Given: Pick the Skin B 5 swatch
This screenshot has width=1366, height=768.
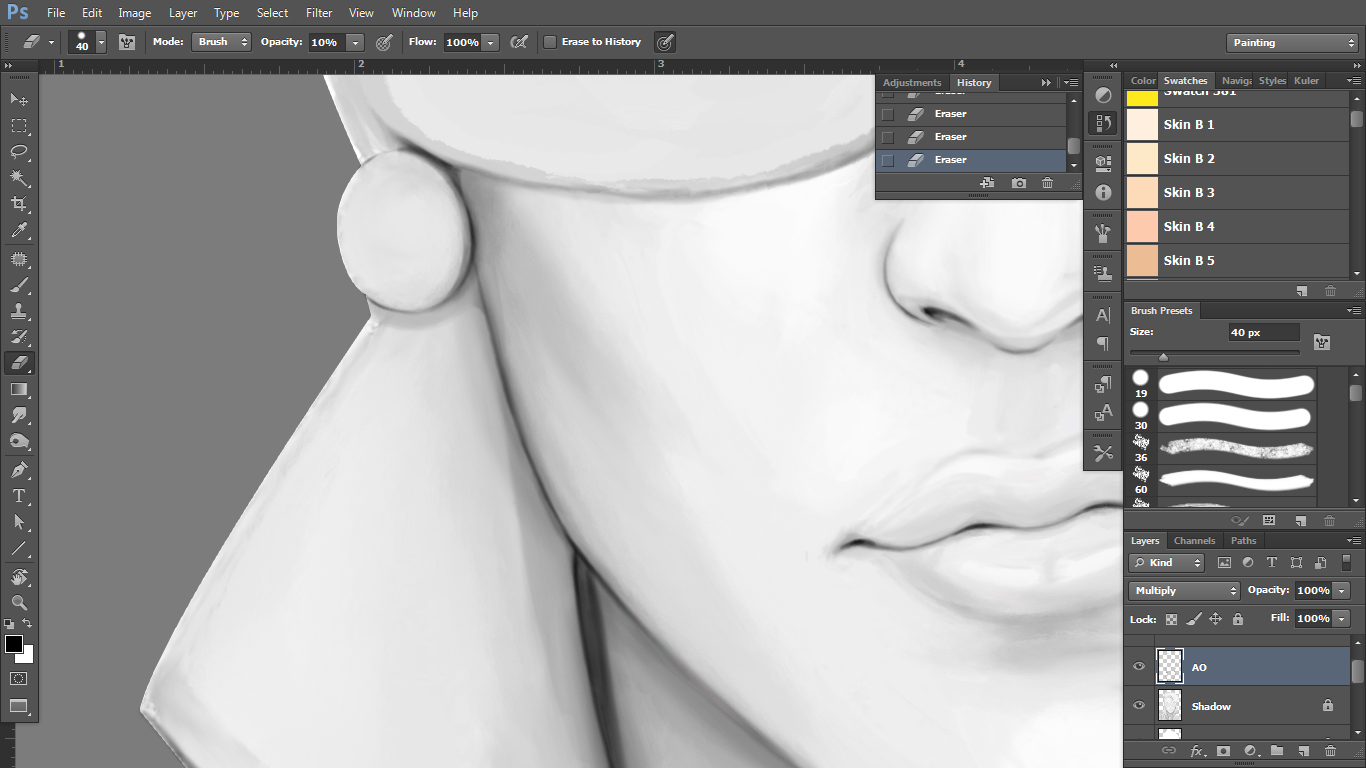Looking at the screenshot, I should (x=1237, y=261).
